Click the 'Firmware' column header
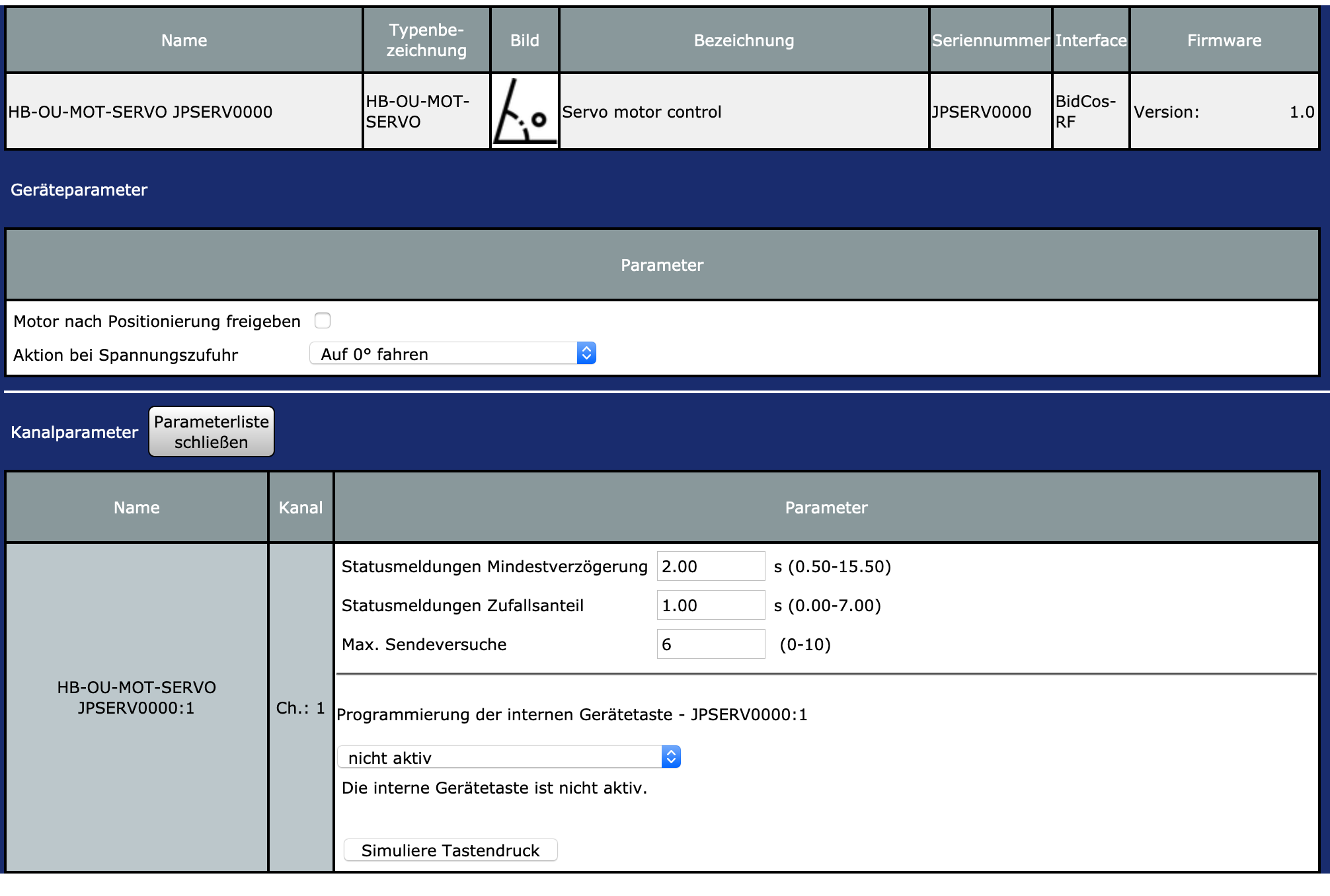1330x896 pixels. tap(1224, 40)
